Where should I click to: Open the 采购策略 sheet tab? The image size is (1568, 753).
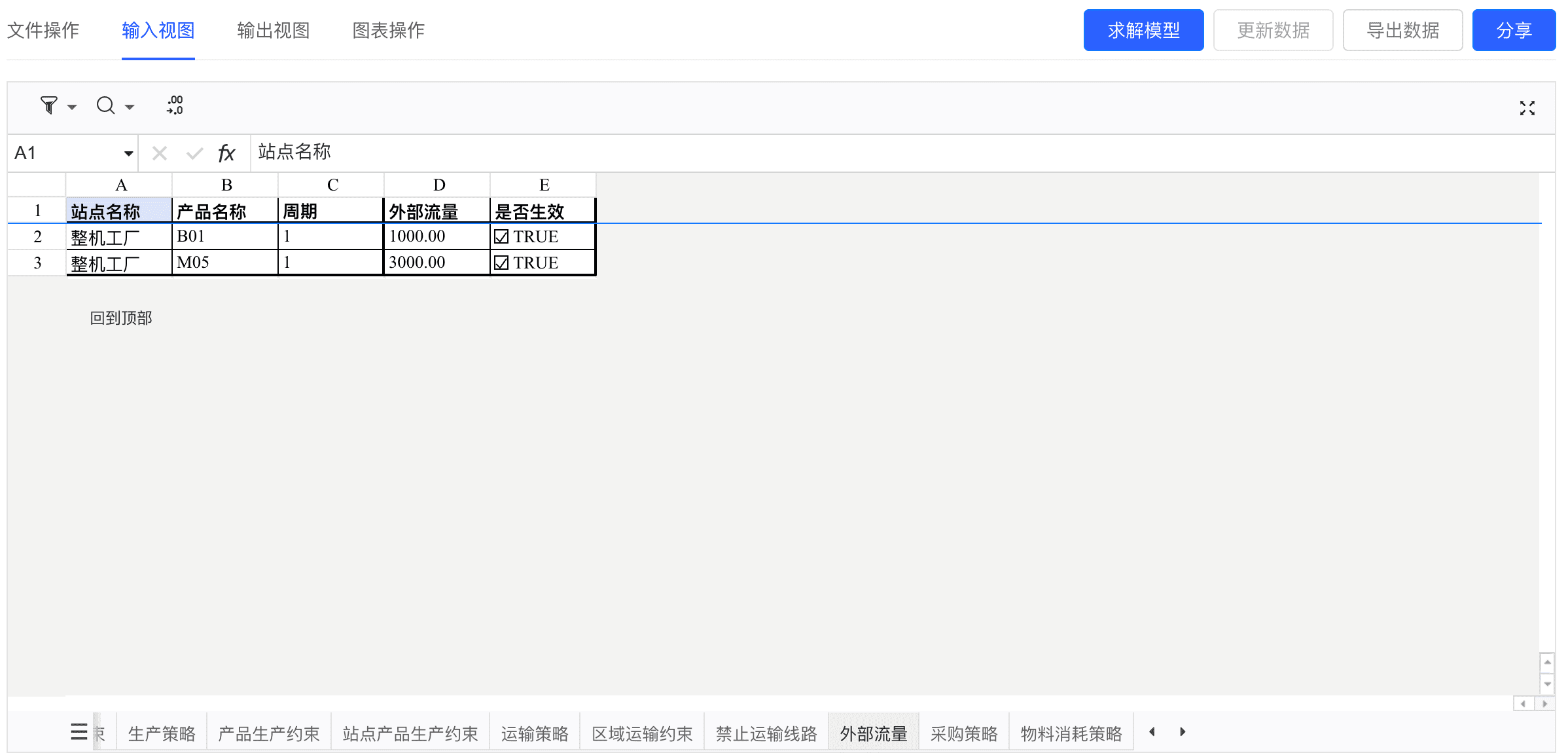(x=964, y=733)
